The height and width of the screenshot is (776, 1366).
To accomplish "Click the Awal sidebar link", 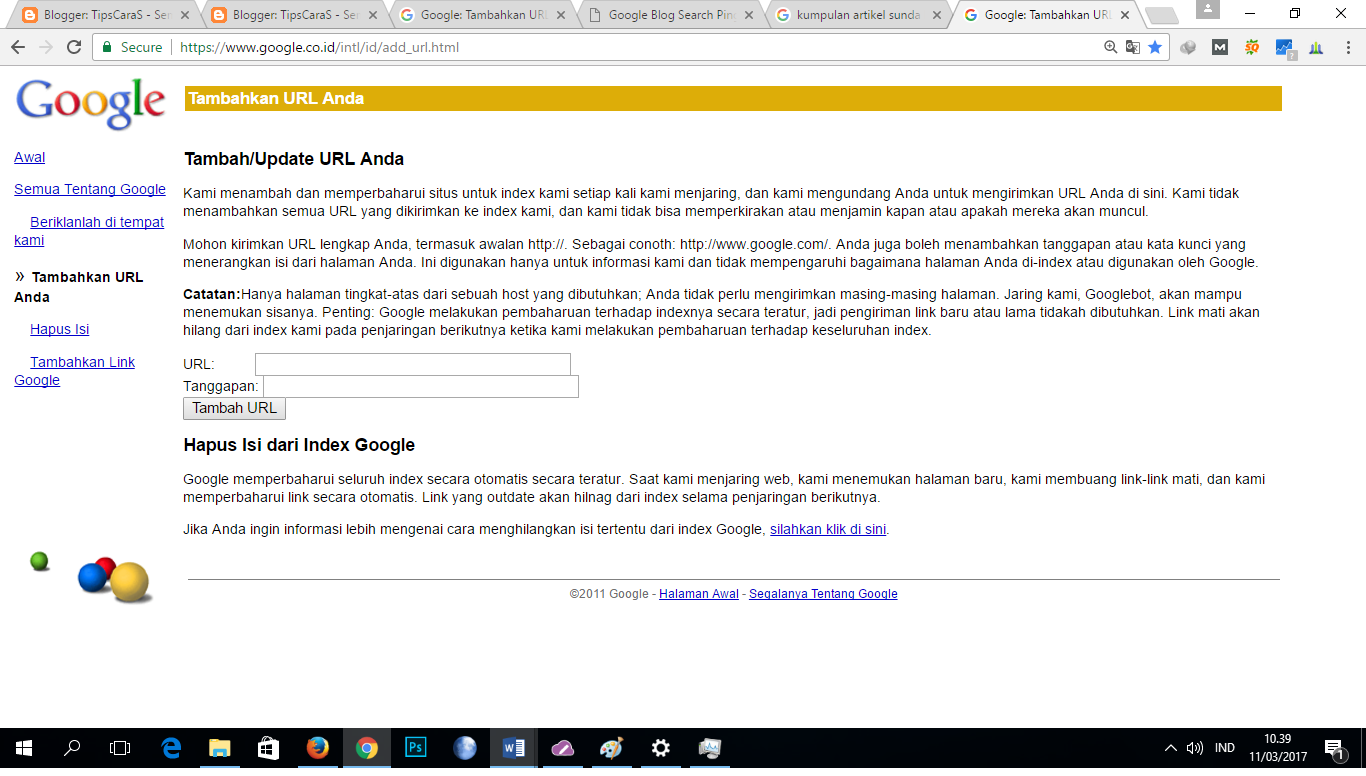I will pos(29,157).
